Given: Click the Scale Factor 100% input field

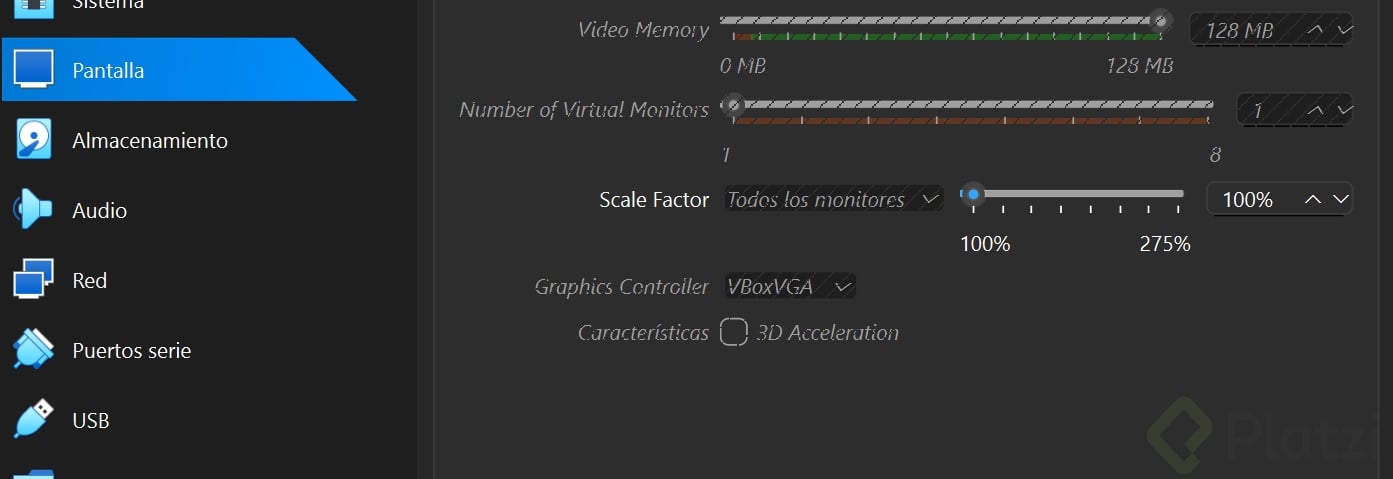Looking at the screenshot, I should click(x=1250, y=199).
